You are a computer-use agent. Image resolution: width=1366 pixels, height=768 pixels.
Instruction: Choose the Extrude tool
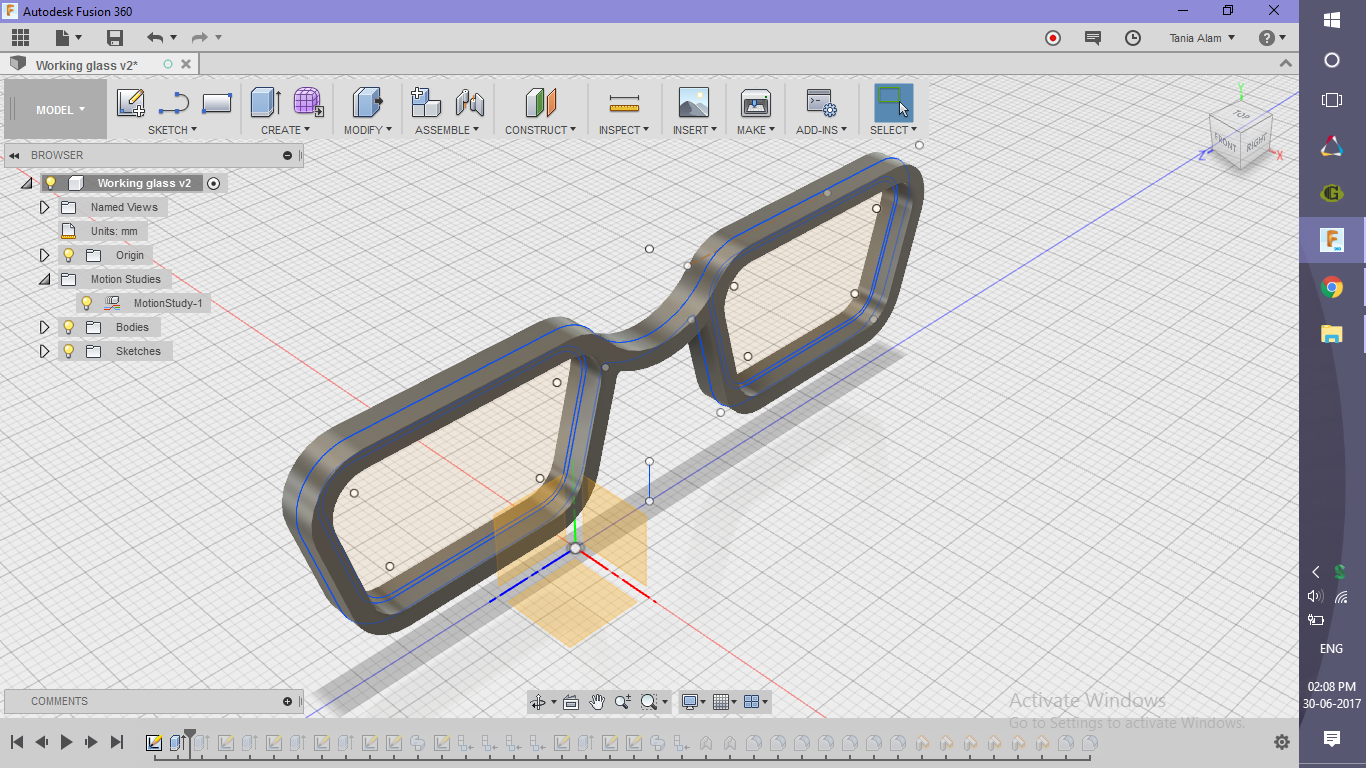(x=265, y=102)
